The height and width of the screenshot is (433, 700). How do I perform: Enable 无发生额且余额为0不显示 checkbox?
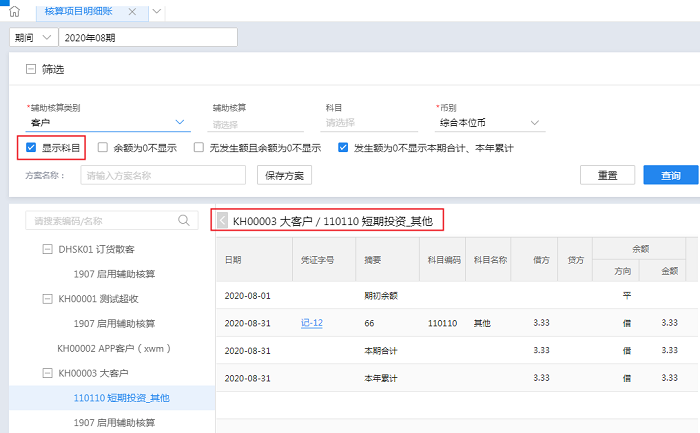click(x=199, y=148)
